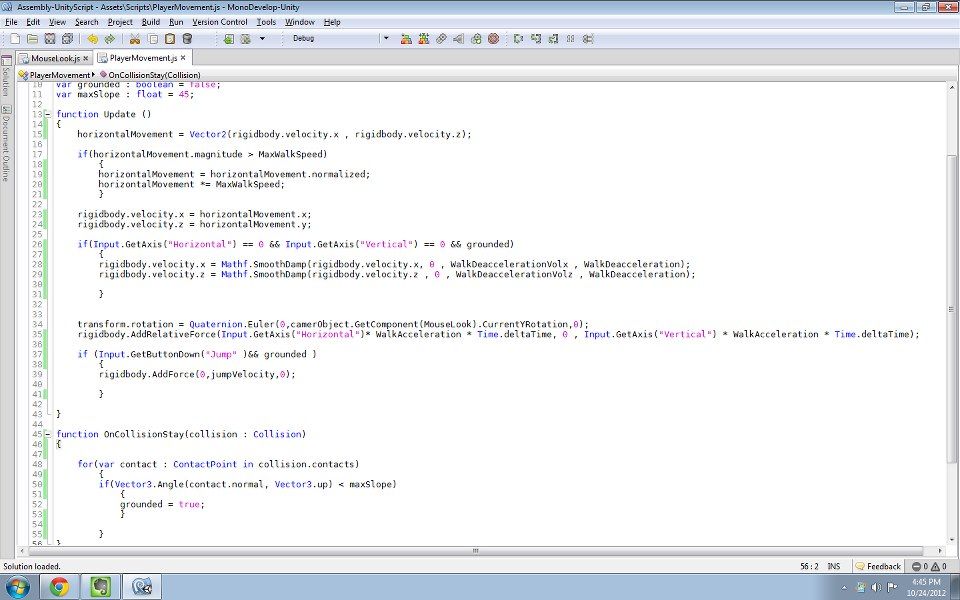Click the Rebuild All toolbar icon
The width and height of the screenshot is (960, 600).
point(424,39)
